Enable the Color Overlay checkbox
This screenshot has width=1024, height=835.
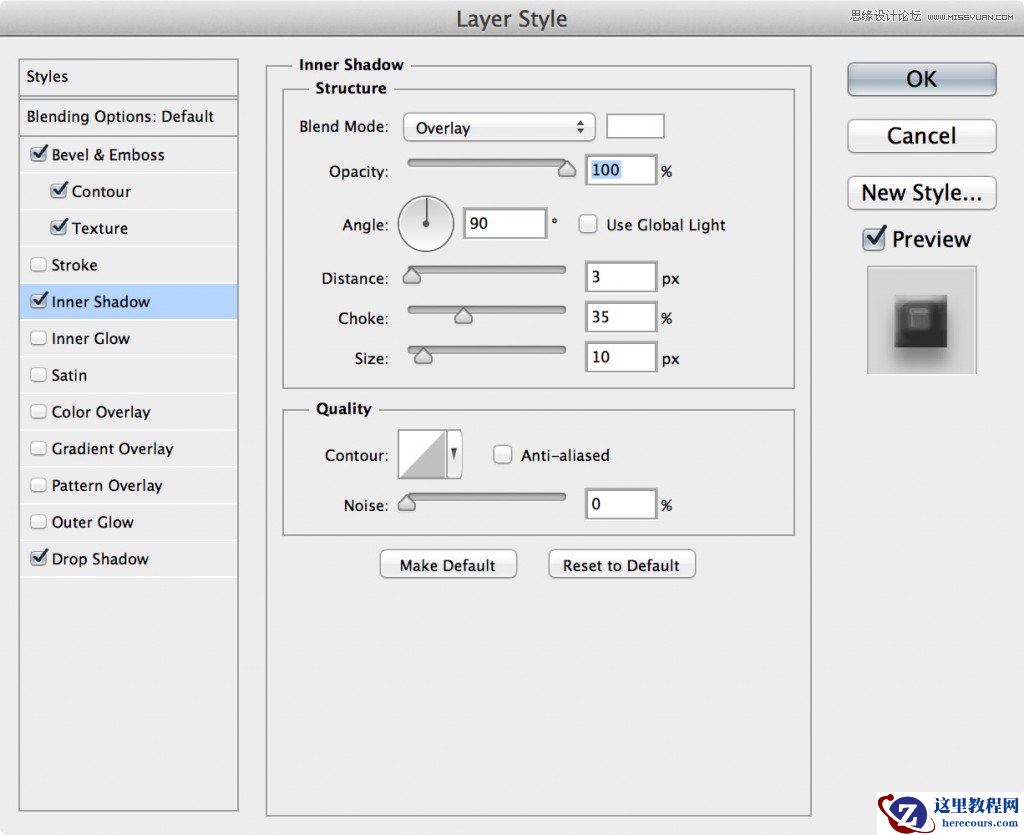pyautogui.click(x=39, y=411)
